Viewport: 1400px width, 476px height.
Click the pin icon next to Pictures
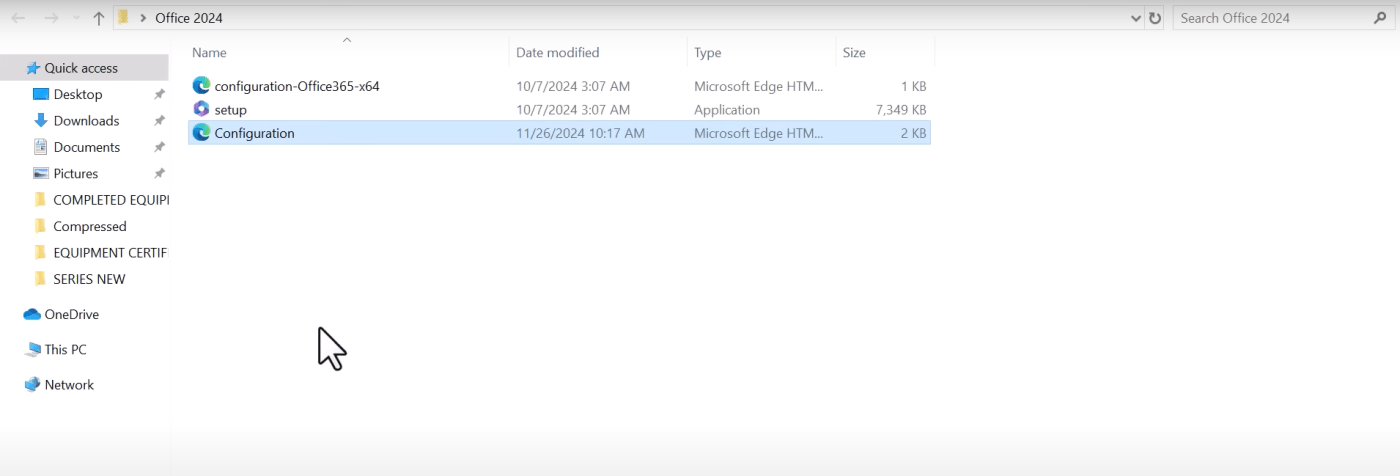[159, 174]
